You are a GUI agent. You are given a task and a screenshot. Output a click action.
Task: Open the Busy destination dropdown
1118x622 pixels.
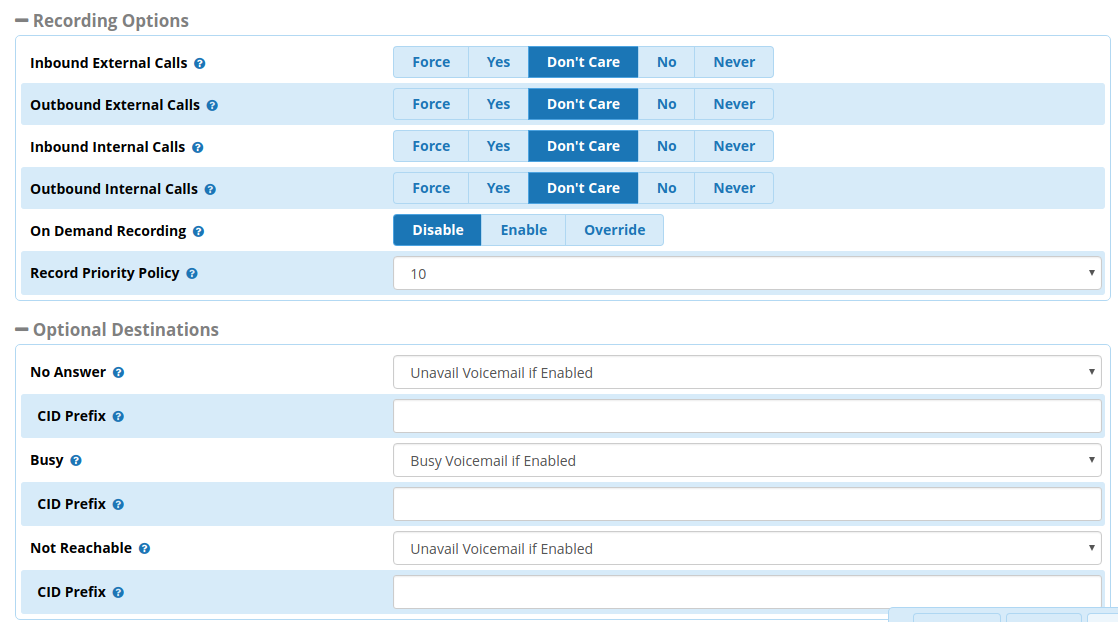tap(747, 461)
